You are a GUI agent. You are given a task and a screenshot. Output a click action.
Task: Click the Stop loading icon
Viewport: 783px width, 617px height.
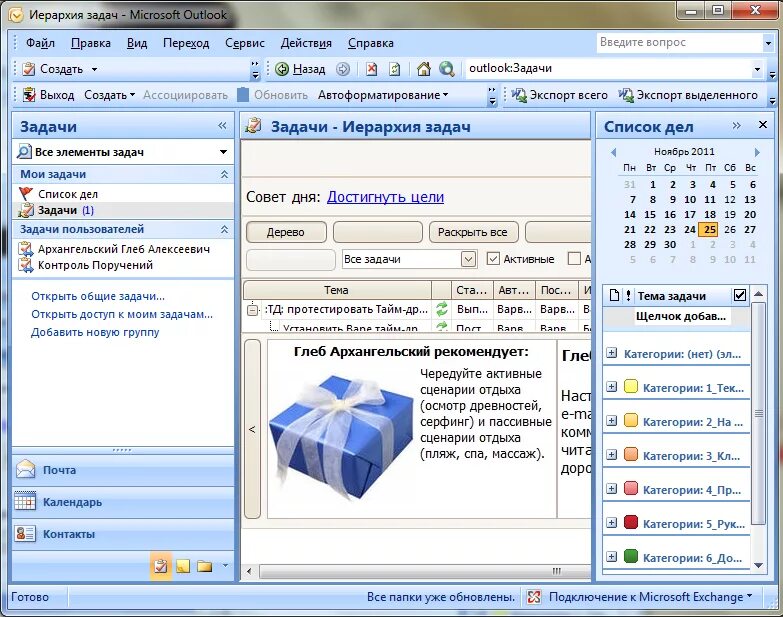(x=372, y=69)
